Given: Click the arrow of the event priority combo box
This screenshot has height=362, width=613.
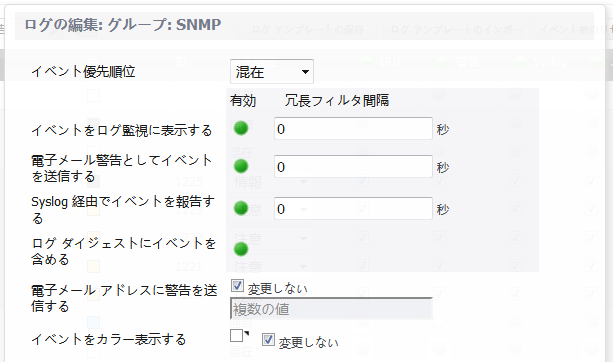Looking at the screenshot, I should click(305, 72).
